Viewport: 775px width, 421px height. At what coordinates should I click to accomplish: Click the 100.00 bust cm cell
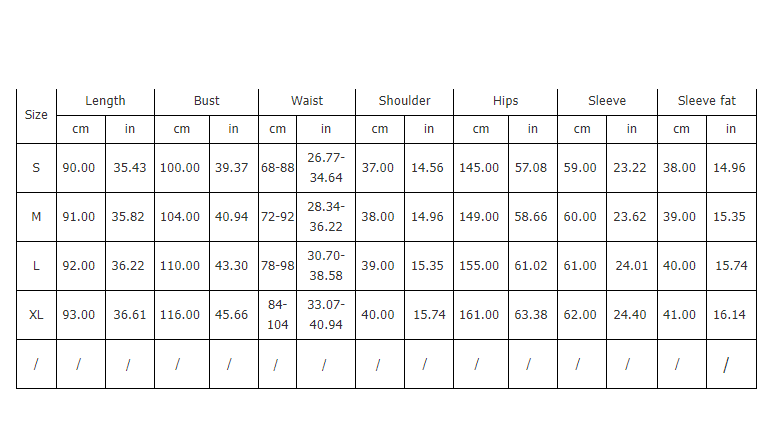pos(180,168)
